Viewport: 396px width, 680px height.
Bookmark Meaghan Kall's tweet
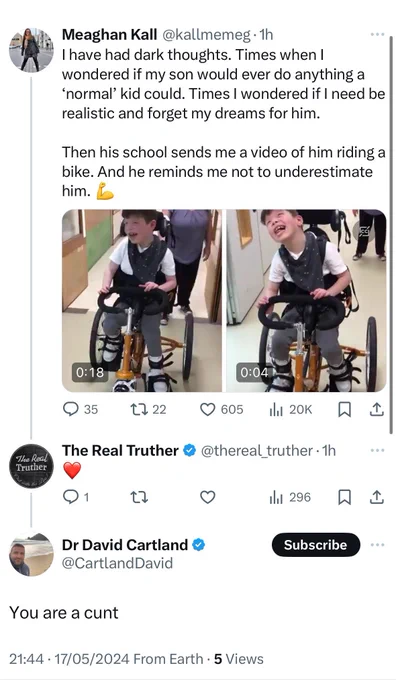point(344,409)
